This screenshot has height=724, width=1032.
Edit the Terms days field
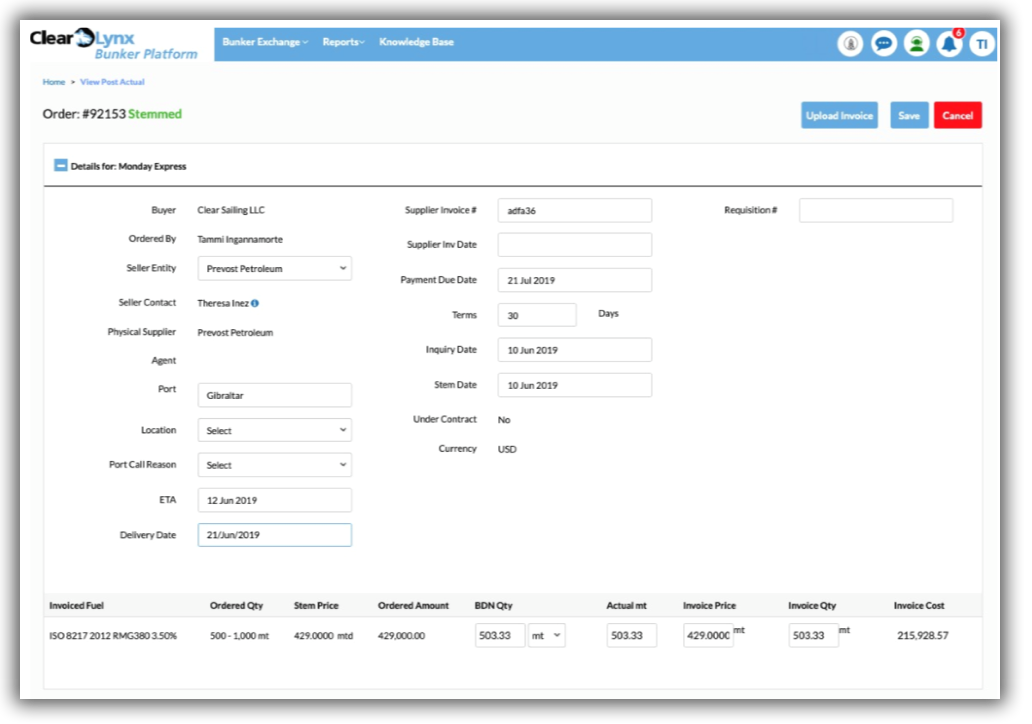(x=536, y=315)
